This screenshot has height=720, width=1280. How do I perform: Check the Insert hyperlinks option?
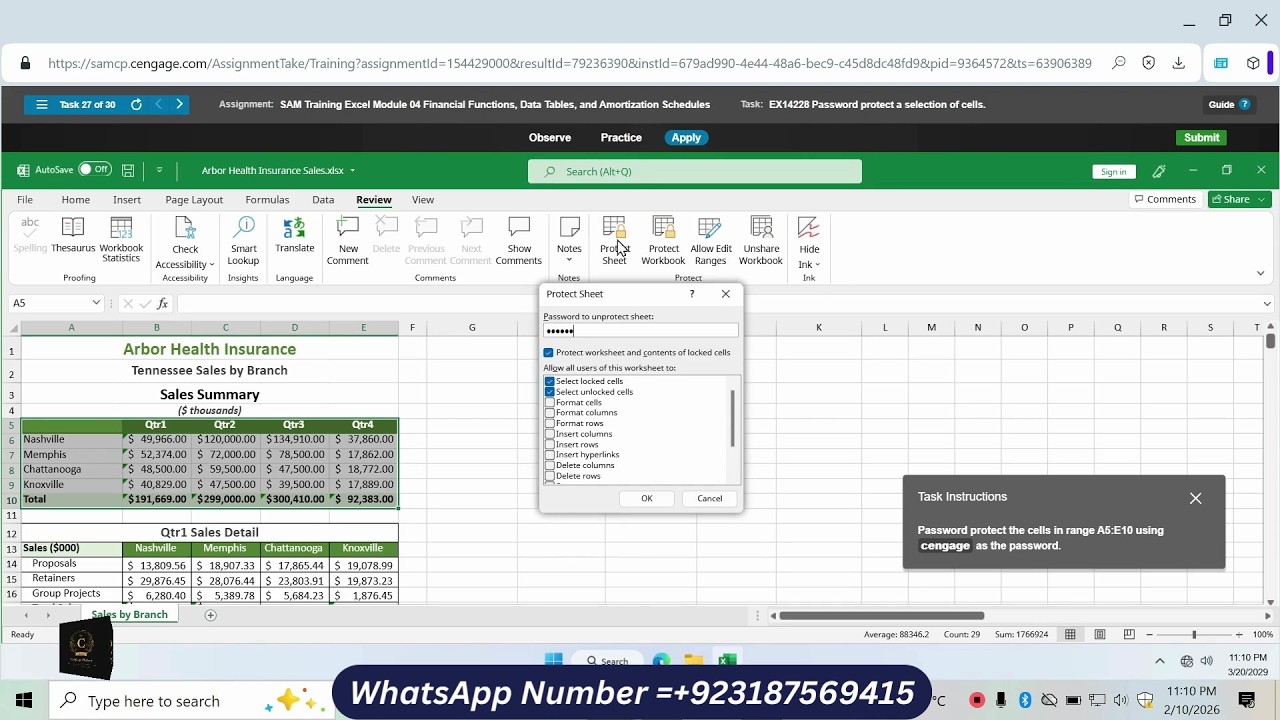[549, 455]
